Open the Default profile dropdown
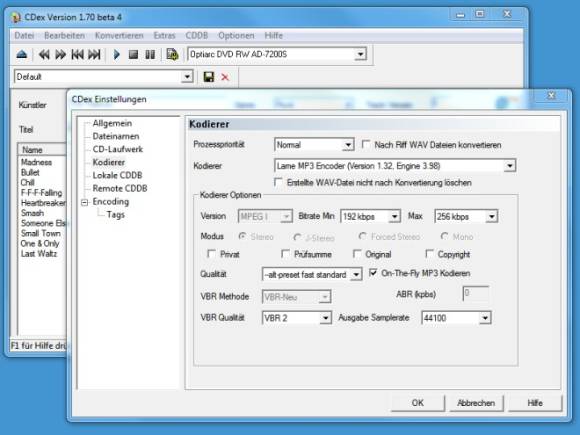This screenshot has width=580, height=435. point(187,77)
